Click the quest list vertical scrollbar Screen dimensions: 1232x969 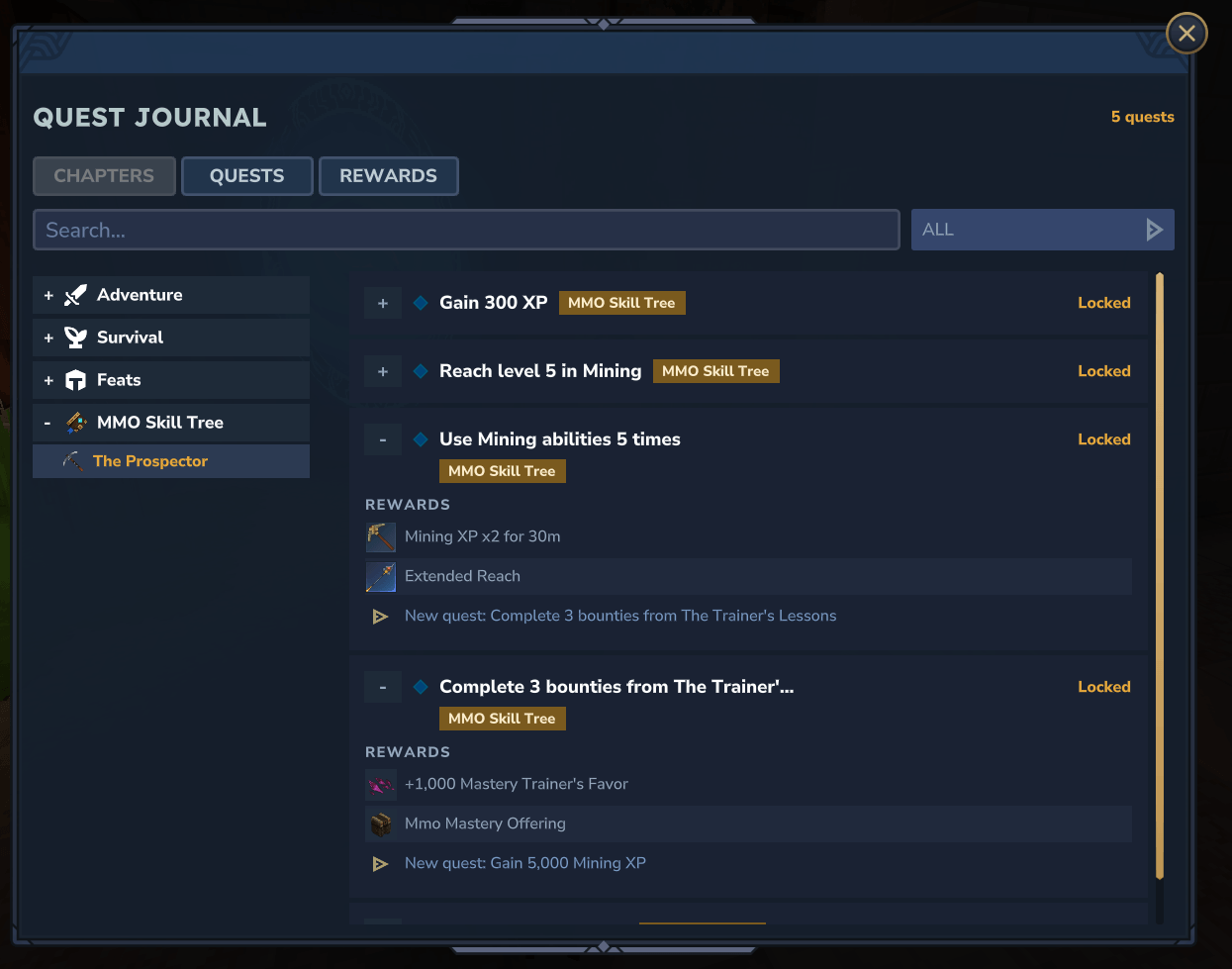click(1160, 576)
